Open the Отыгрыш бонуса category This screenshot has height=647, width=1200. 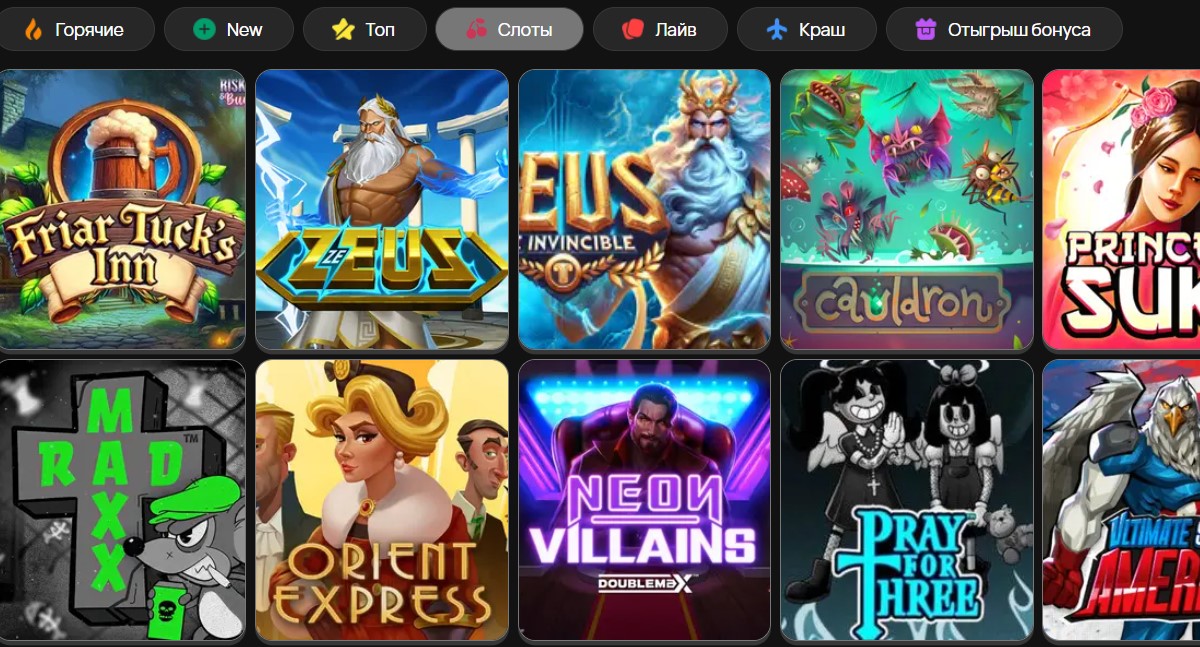click(1004, 29)
